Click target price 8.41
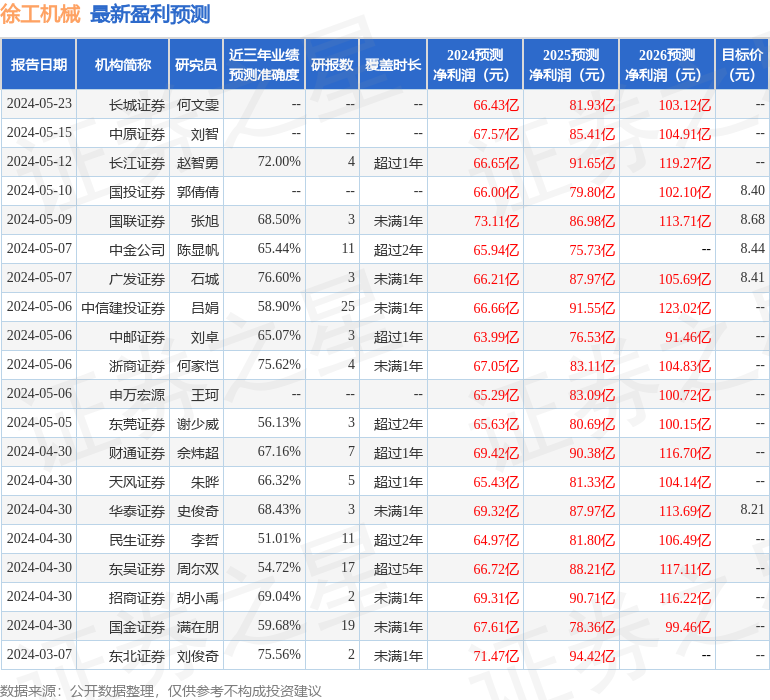The width and height of the screenshot is (770, 700). click(752, 278)
